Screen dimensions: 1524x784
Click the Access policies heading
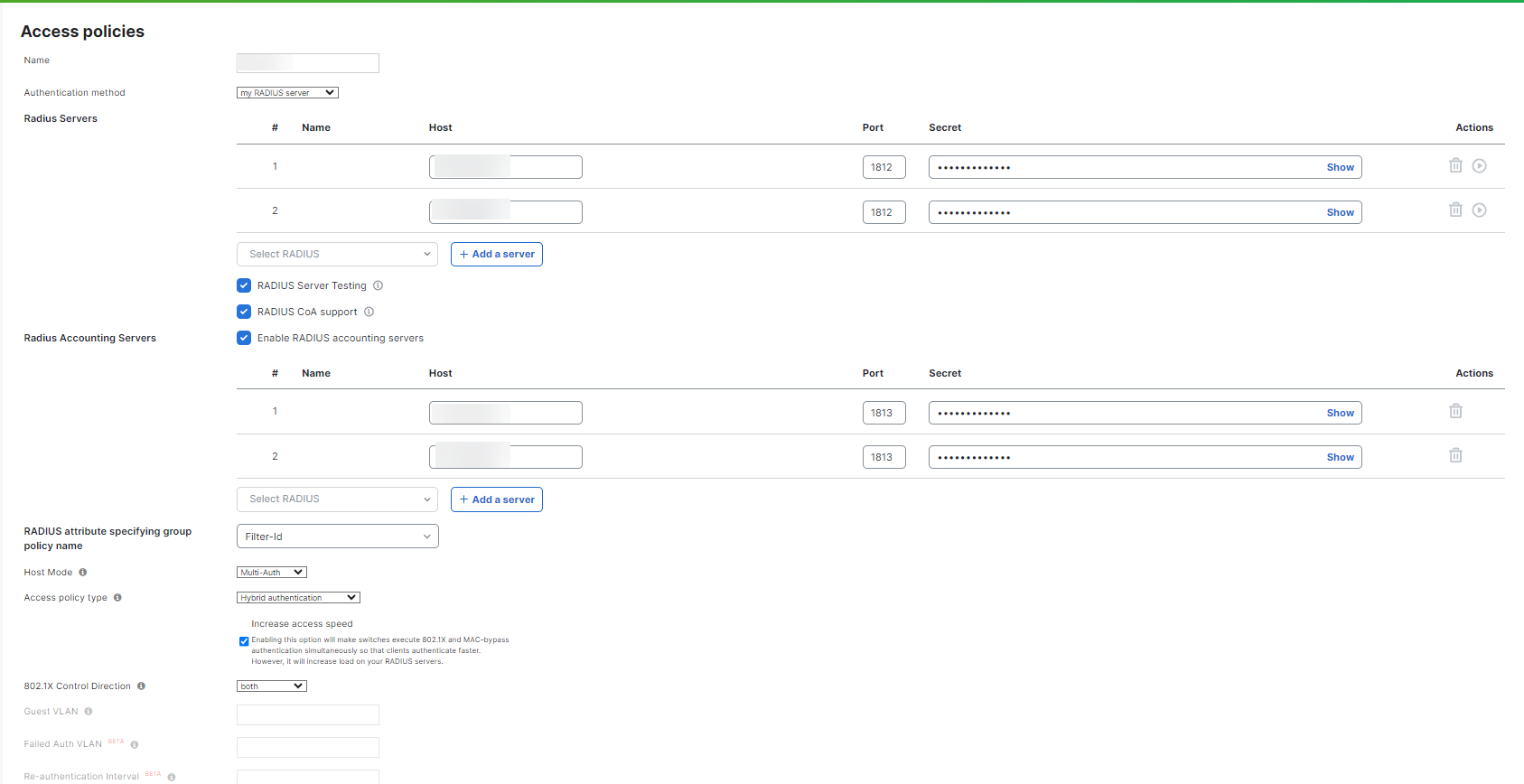coord(82,32)
